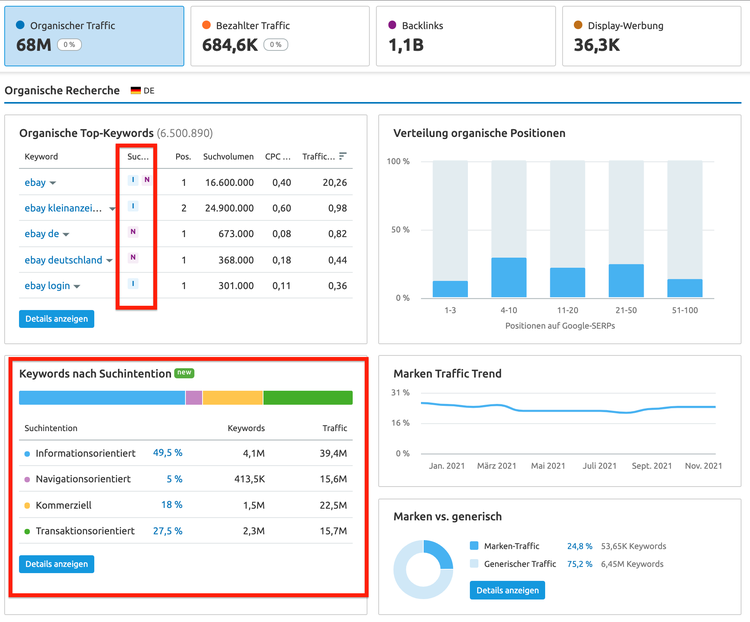Click the Generischer Traffic legend color square

coord(474,563)
